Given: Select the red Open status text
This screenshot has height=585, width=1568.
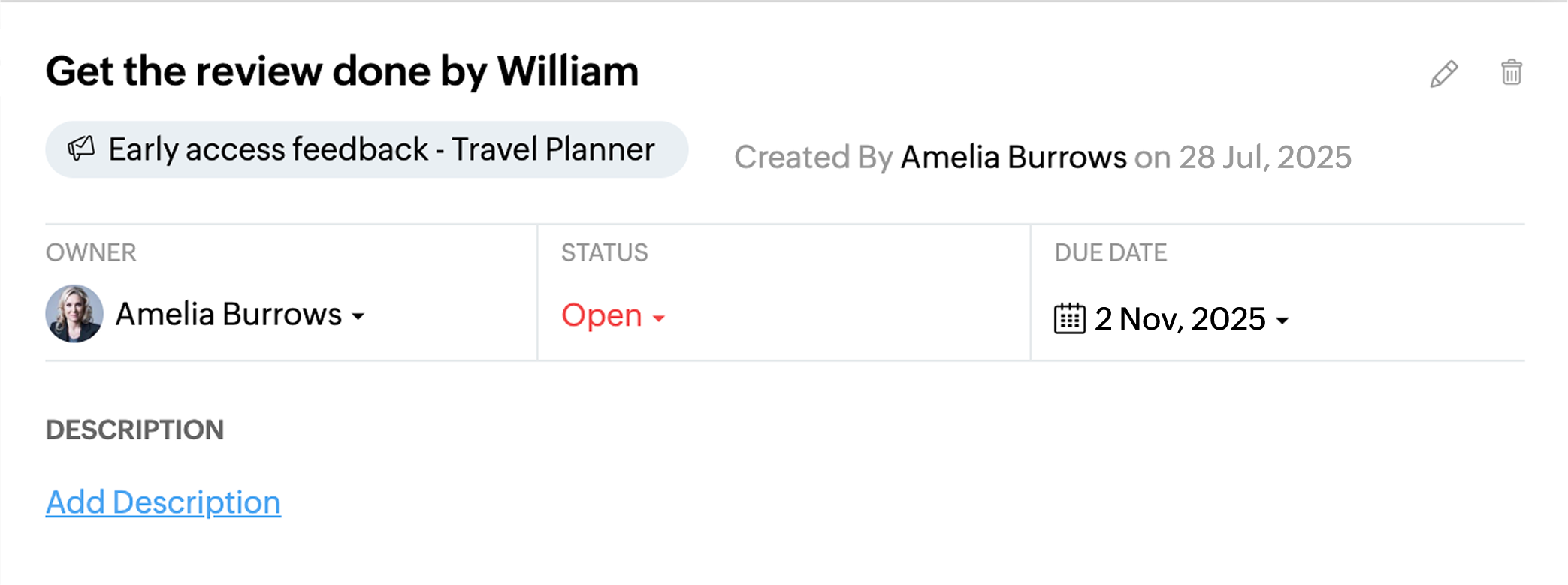Looking at the screenshot, I should (x=601, y=315).
